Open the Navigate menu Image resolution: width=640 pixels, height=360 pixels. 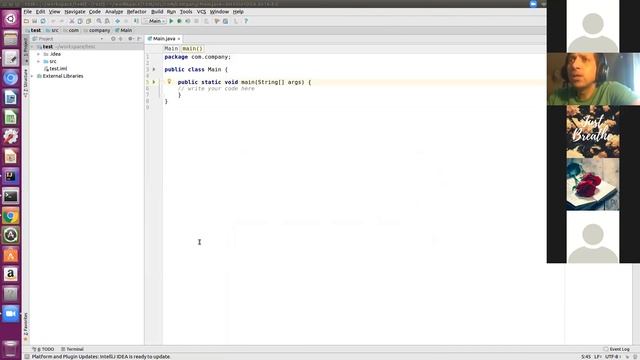(x=75, y=12)
